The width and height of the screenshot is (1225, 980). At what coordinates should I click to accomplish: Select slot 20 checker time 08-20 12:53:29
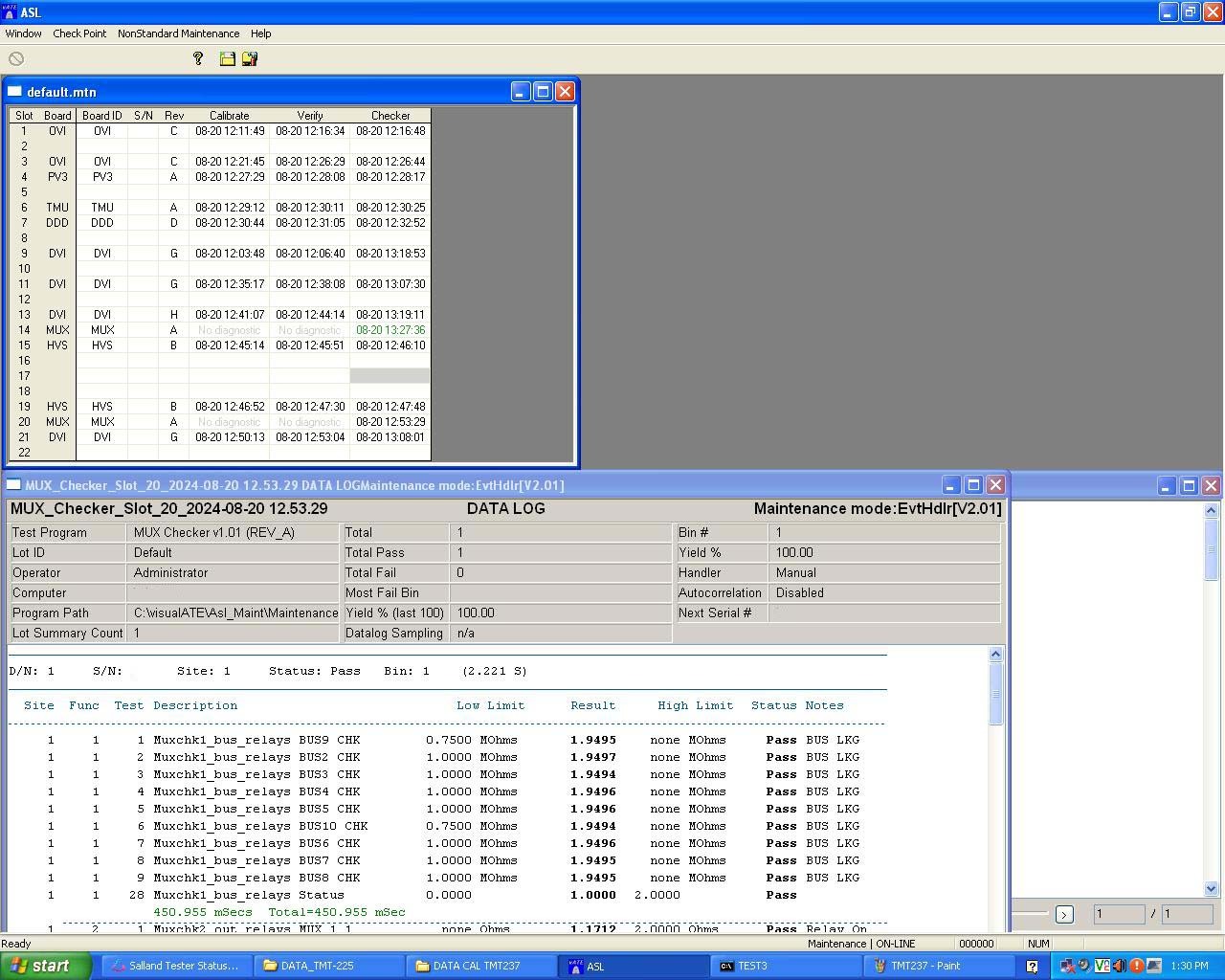click(390, 422)
